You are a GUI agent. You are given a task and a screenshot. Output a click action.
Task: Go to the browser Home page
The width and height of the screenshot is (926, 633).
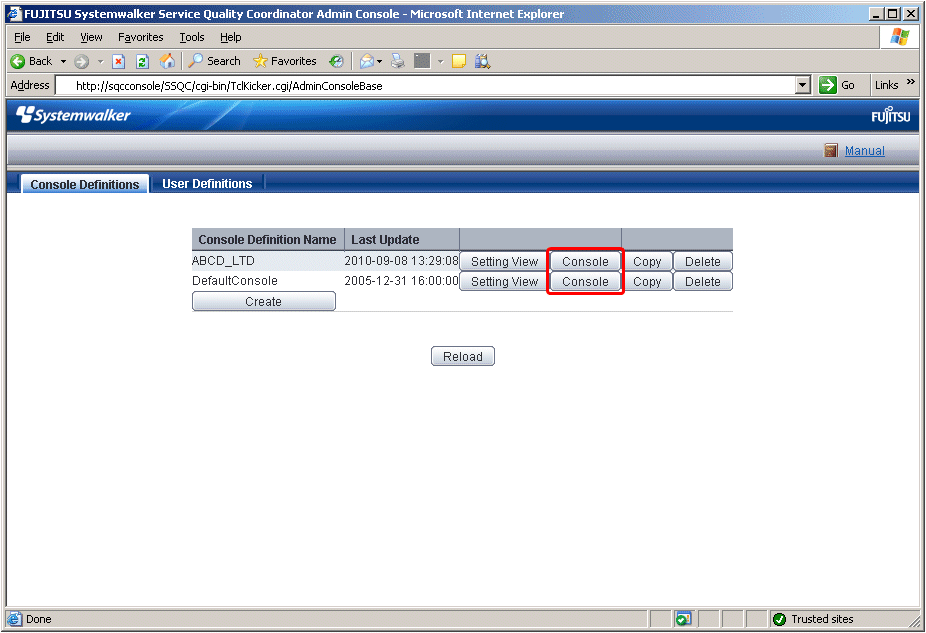pos(167,61)
